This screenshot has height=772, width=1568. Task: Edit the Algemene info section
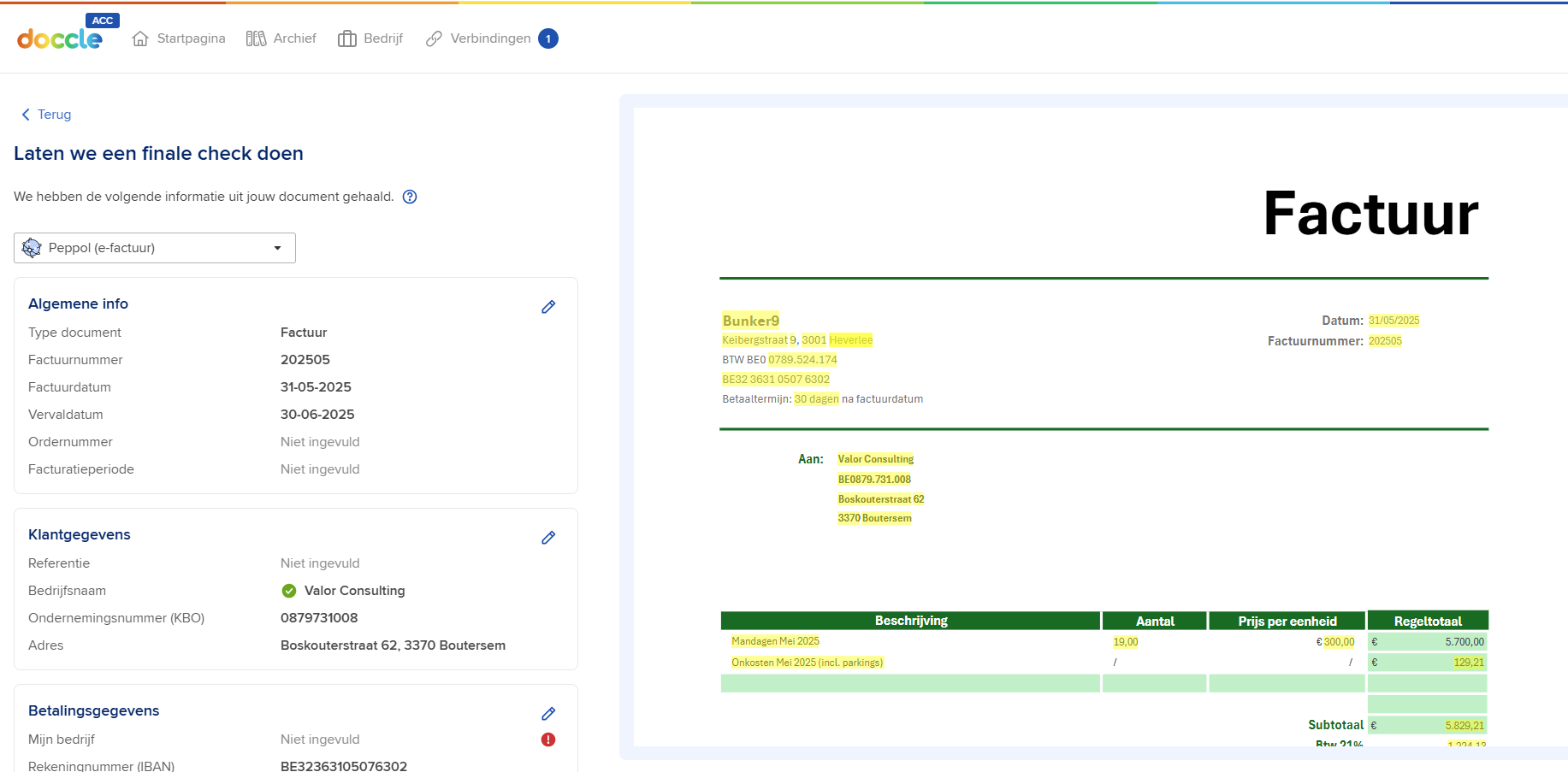tap(548, 307)
